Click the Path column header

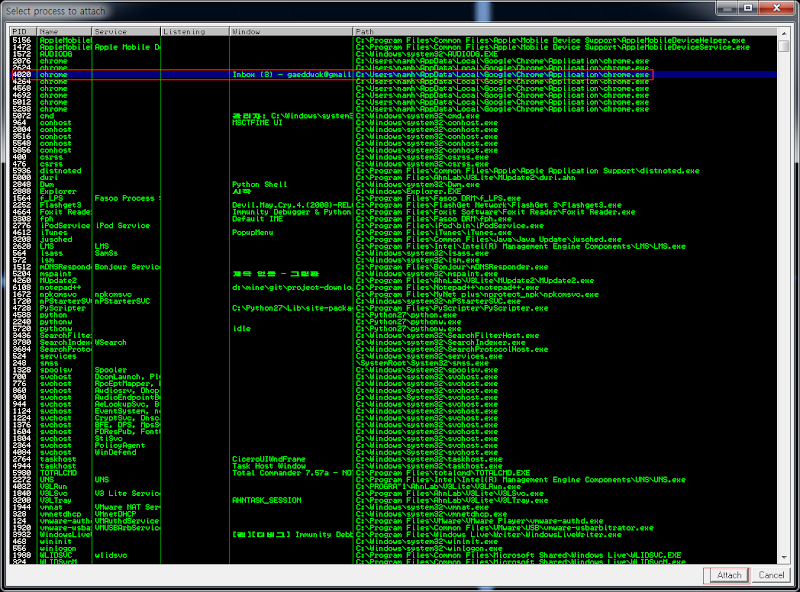565,32
